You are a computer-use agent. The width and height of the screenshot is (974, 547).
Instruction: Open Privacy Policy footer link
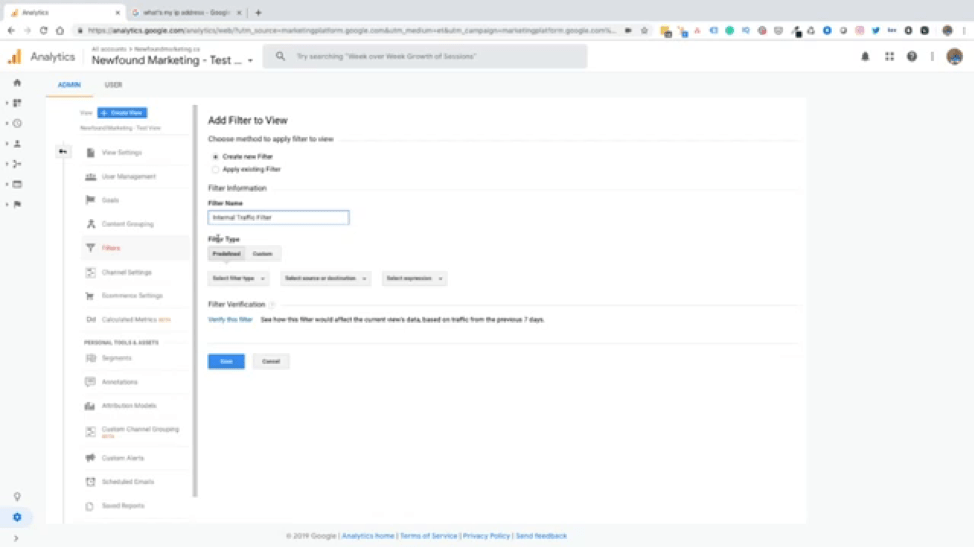click(486, 536)
